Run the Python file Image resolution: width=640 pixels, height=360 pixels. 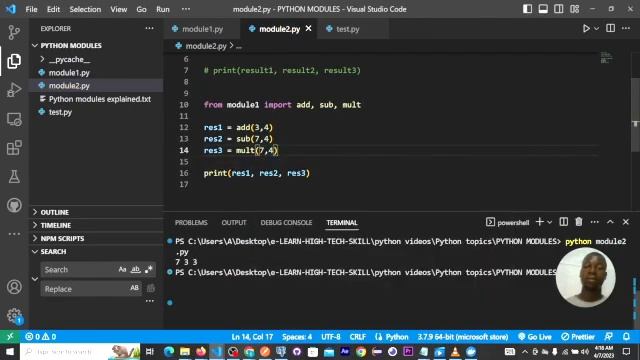click(586, 29)
